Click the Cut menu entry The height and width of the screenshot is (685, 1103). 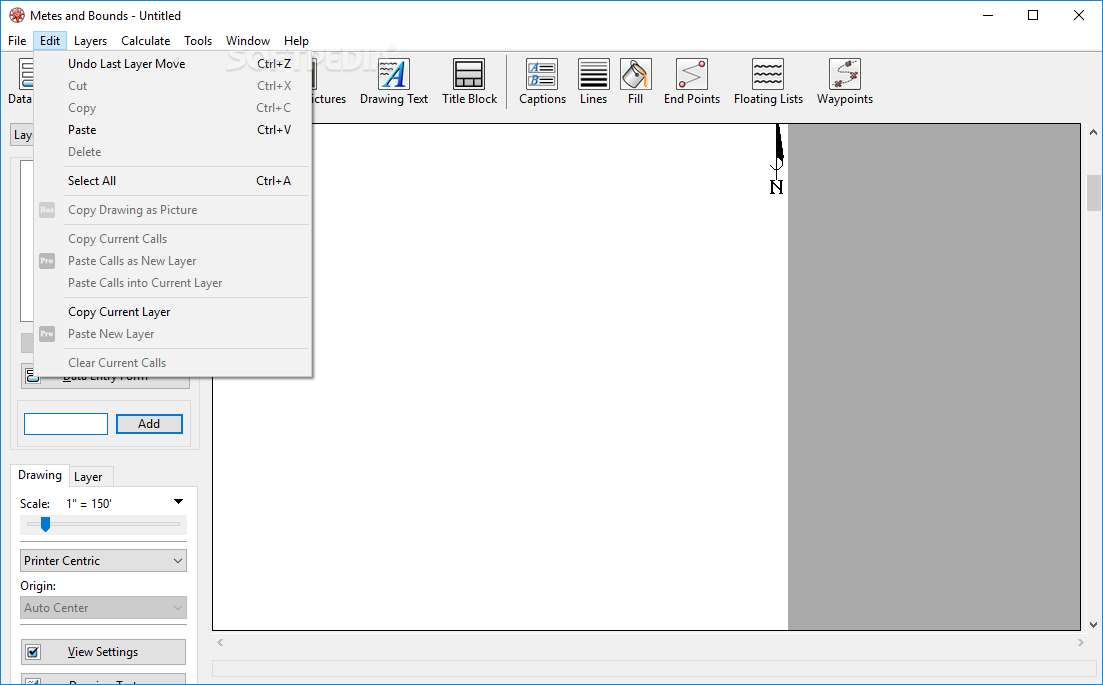pyautogui.click(x=173, y=86)
